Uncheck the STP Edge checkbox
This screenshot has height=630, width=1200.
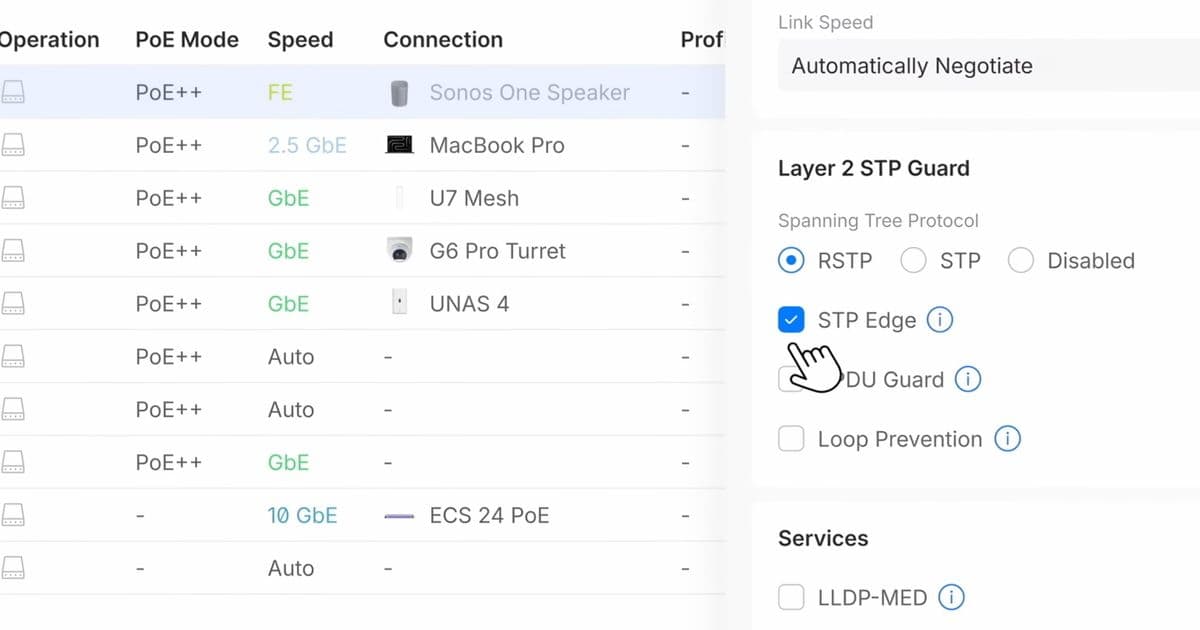pos(790,319)
